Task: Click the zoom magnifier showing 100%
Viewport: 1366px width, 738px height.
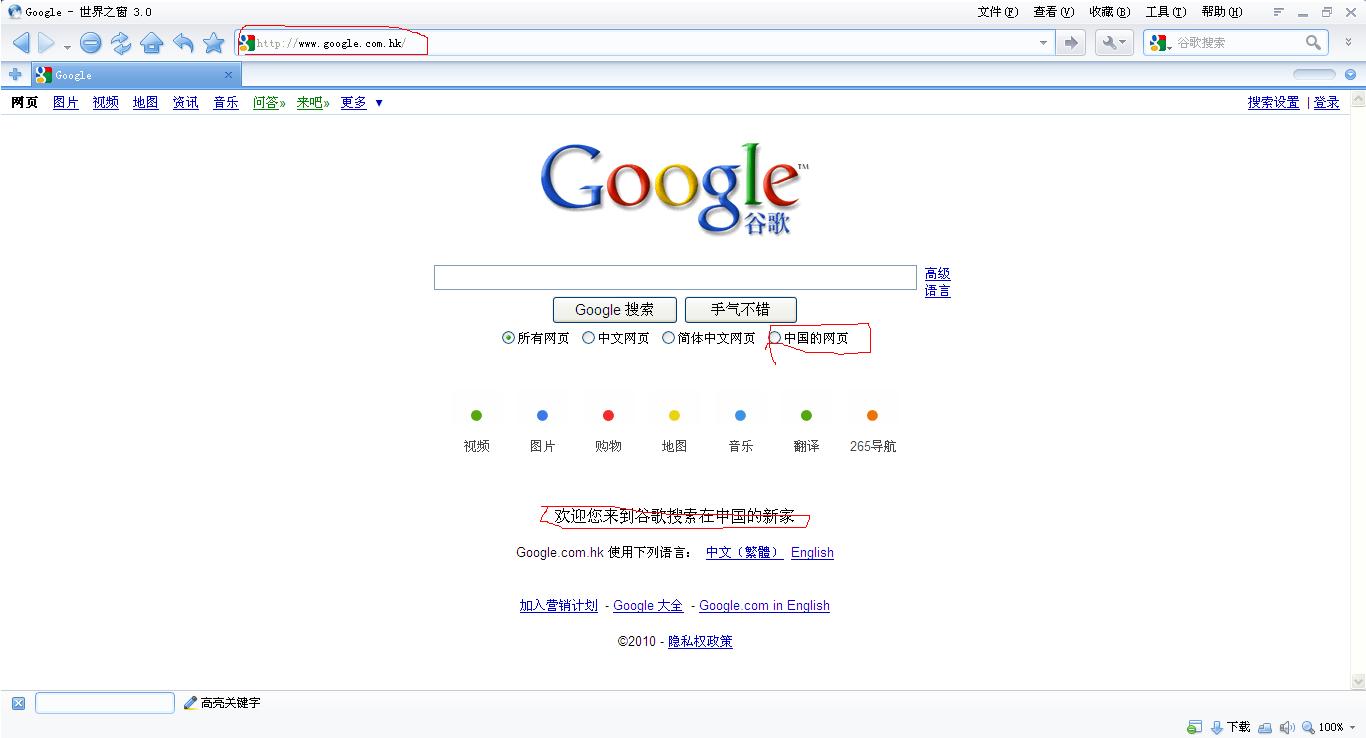Action: coord(1309,727)
